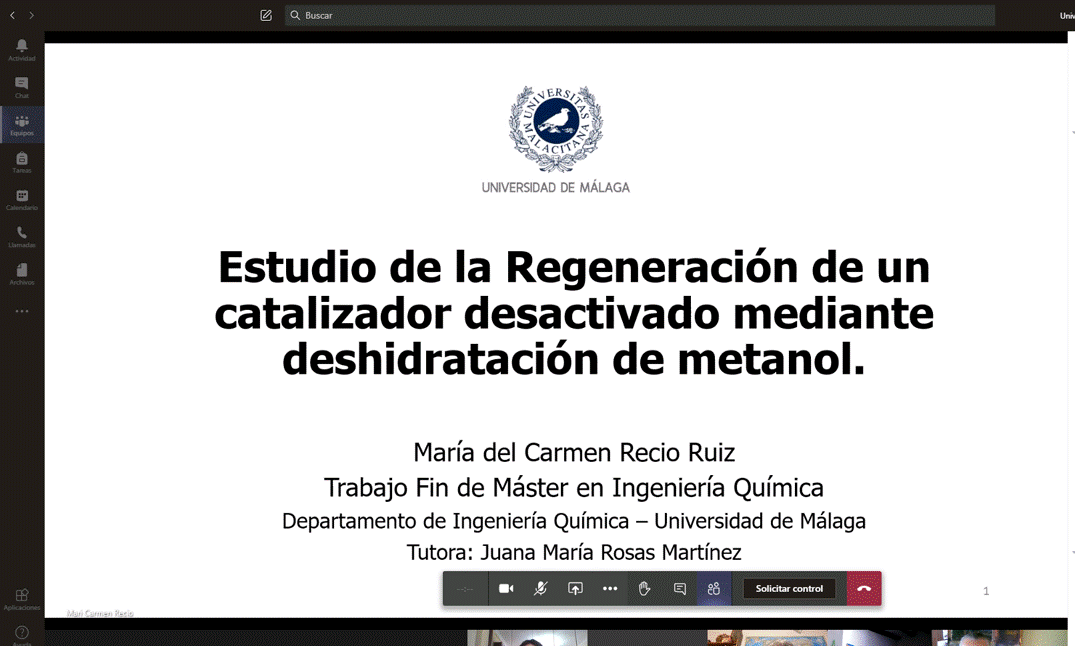
Task: Open the share content tray
Action: [575, 588]
